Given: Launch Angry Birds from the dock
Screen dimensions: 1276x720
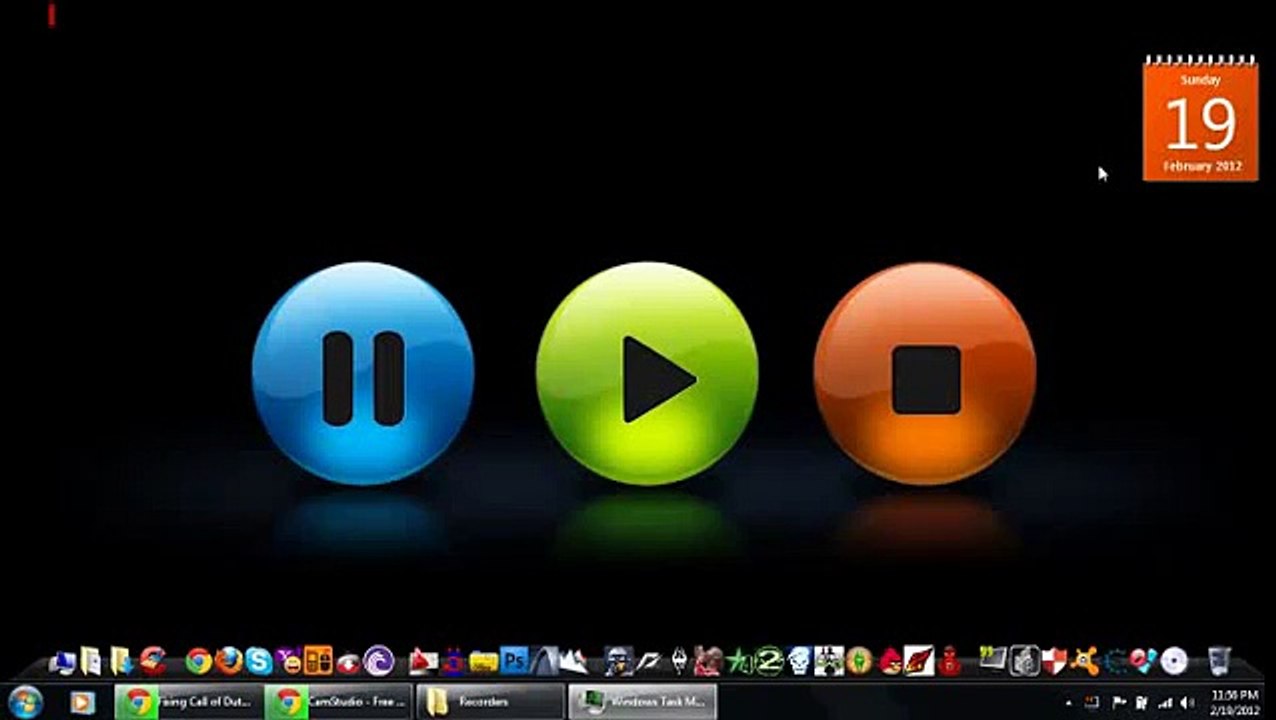Looking at the screenshot, I should (x=890, y=661).
